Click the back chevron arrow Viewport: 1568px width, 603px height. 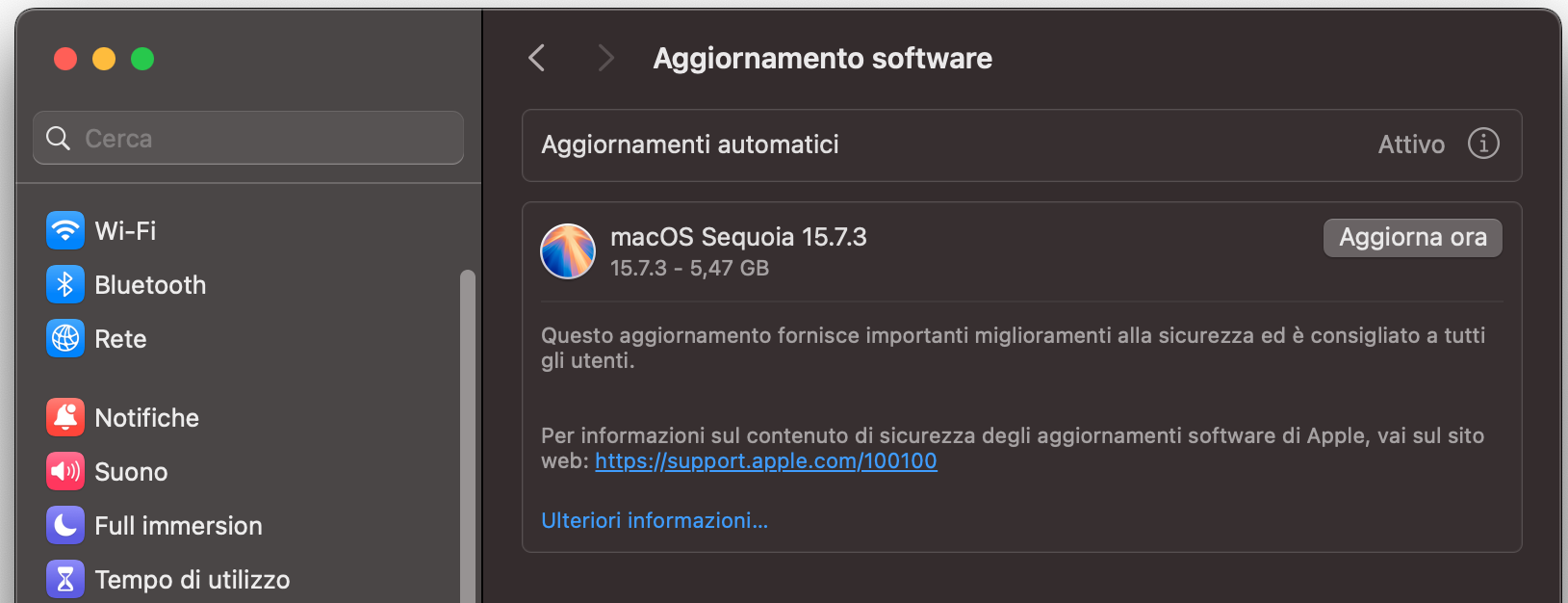pyautogui.click(x=536, y=58)
